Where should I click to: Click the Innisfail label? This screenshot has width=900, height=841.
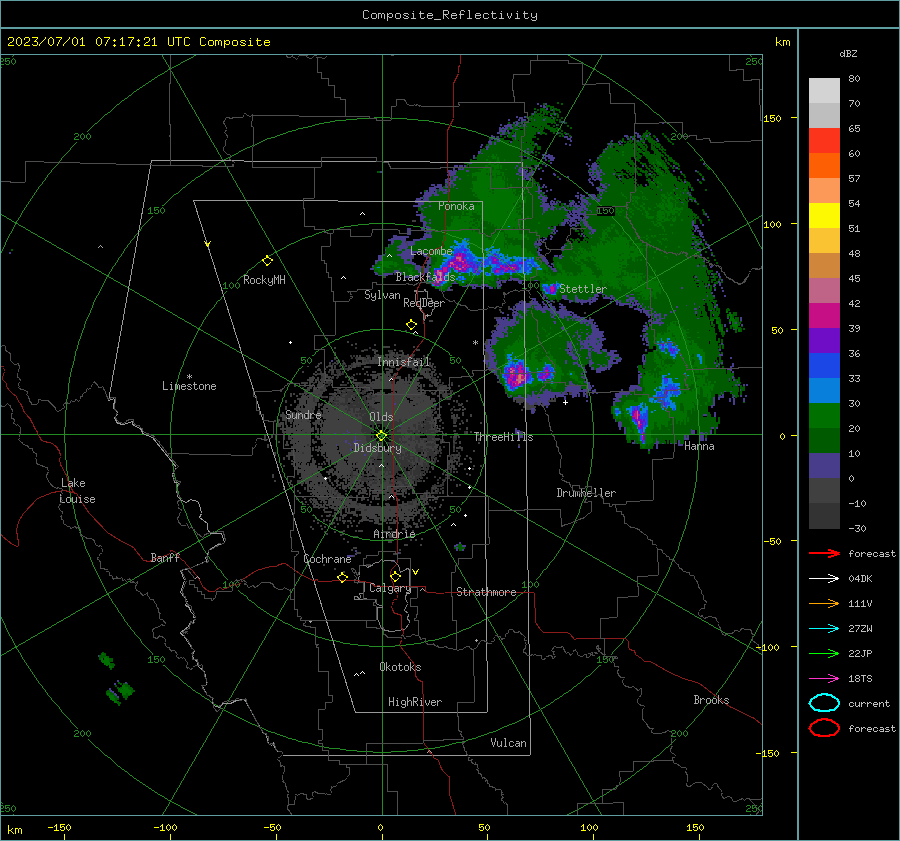pyautogui.click(x=403, y=362)
